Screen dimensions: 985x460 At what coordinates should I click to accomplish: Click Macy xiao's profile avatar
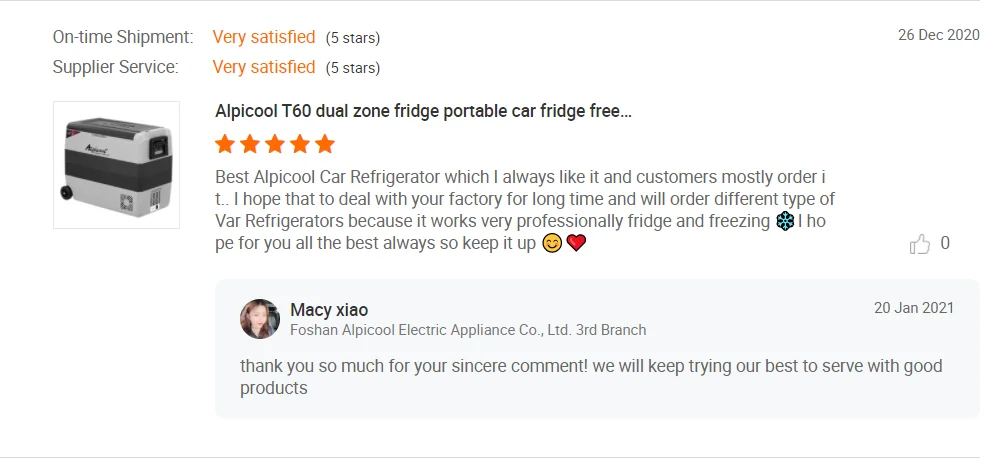point(260,319)
